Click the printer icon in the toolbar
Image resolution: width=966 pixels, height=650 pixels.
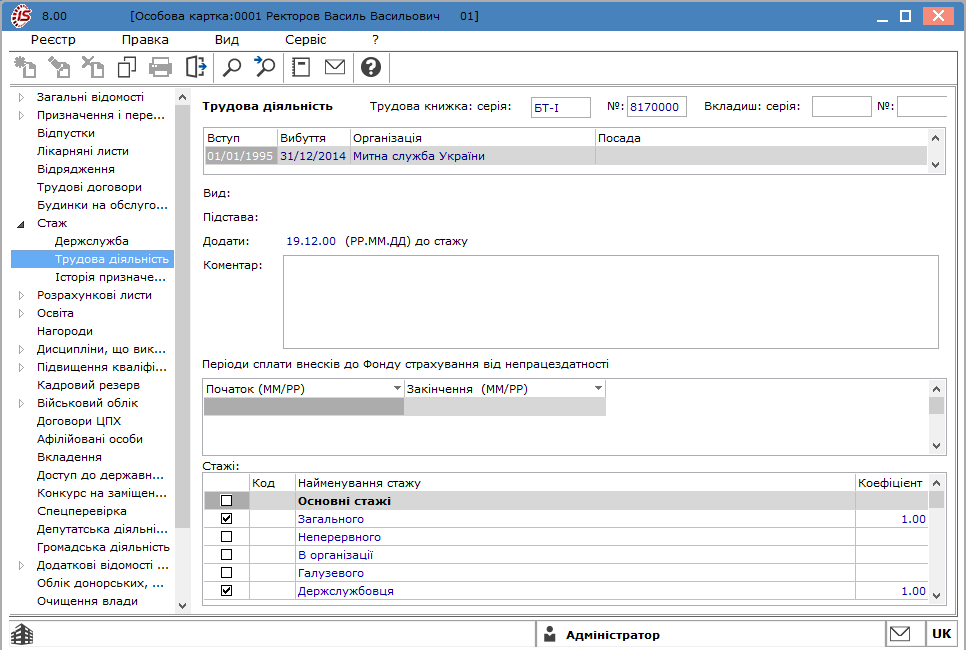[x=161, y=67]
